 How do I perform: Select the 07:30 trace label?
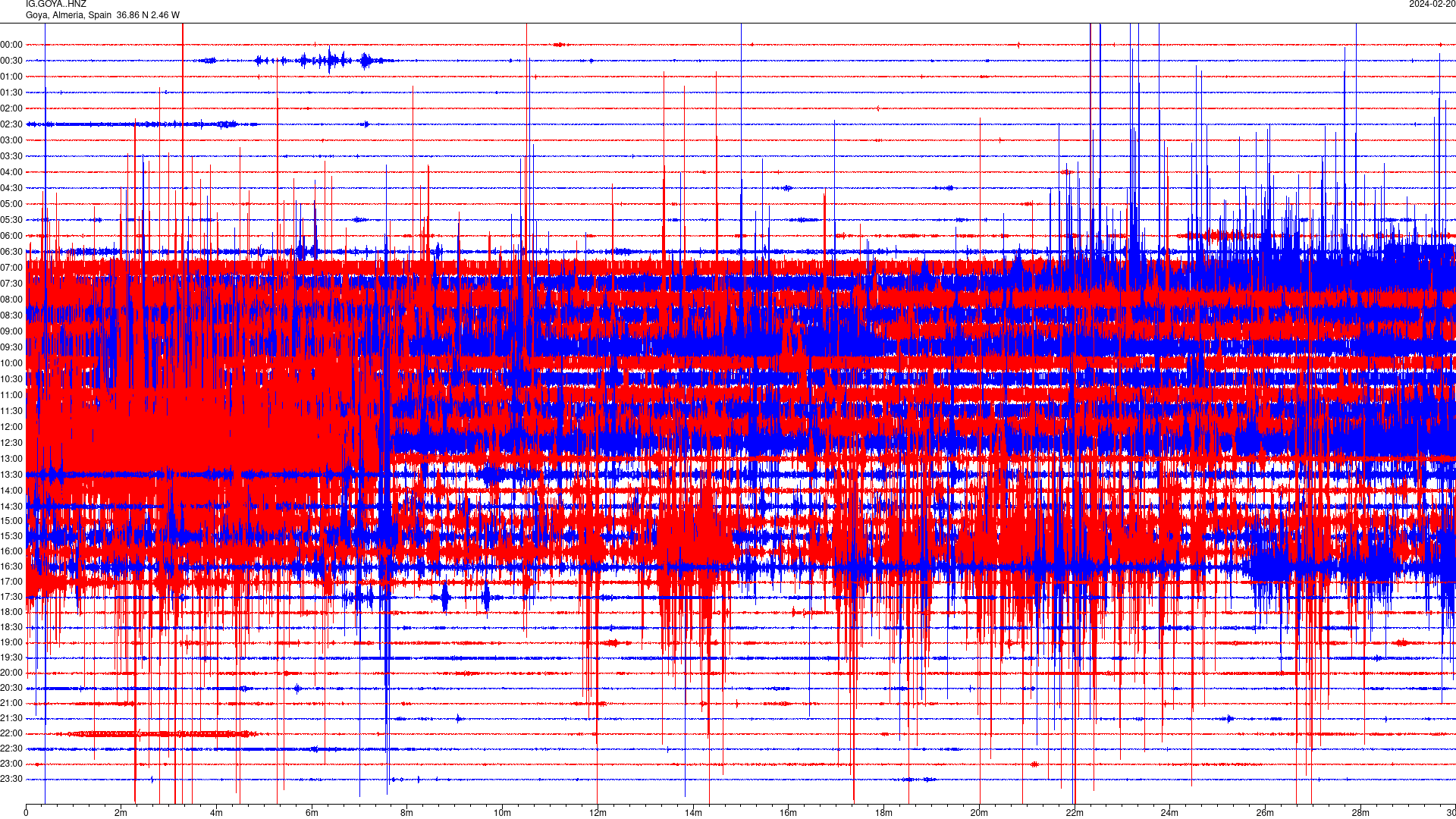click(x=11, y=284)
